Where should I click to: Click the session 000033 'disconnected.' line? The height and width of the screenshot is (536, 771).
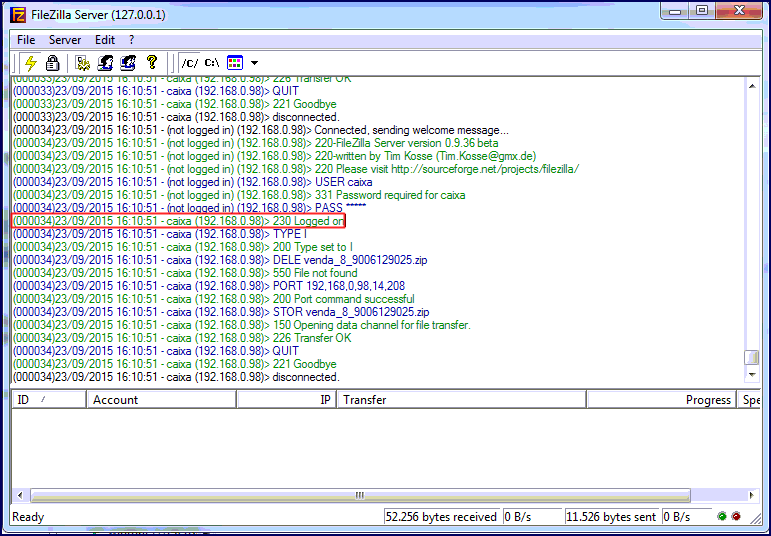pos(177,117)
